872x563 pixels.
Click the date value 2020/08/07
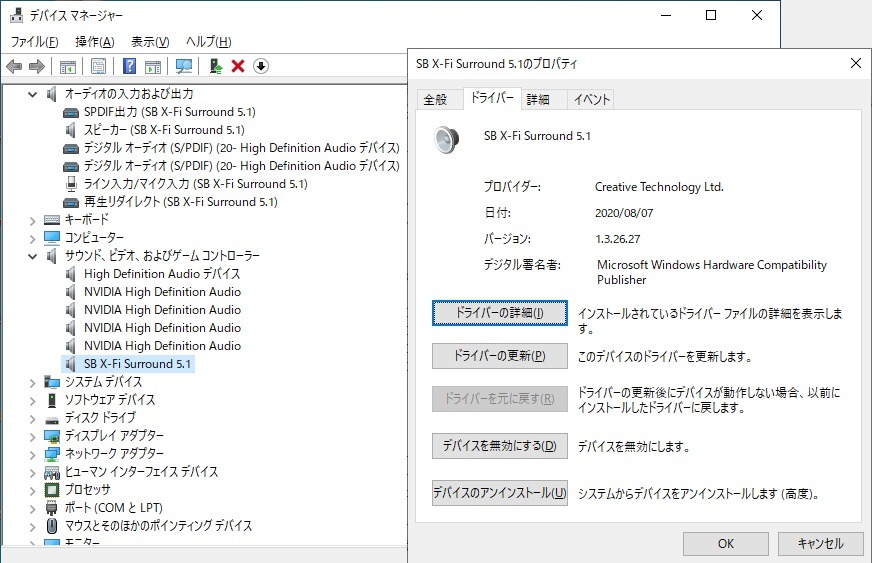click(x=624, y=213)
